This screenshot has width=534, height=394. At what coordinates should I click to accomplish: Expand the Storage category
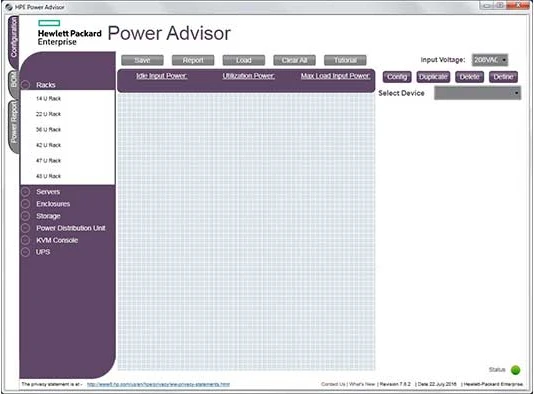(26, 216)
